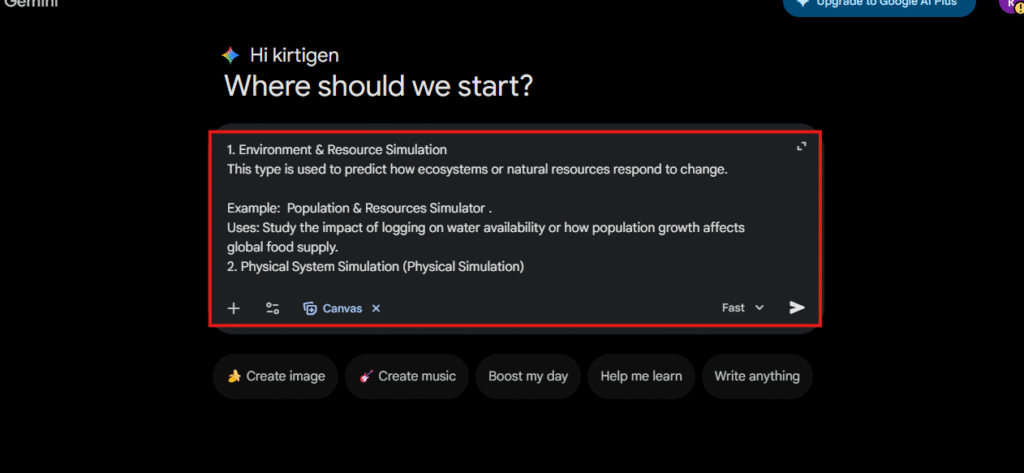
Task: Click the Gemini logo at top left
Action: point(30,4)
